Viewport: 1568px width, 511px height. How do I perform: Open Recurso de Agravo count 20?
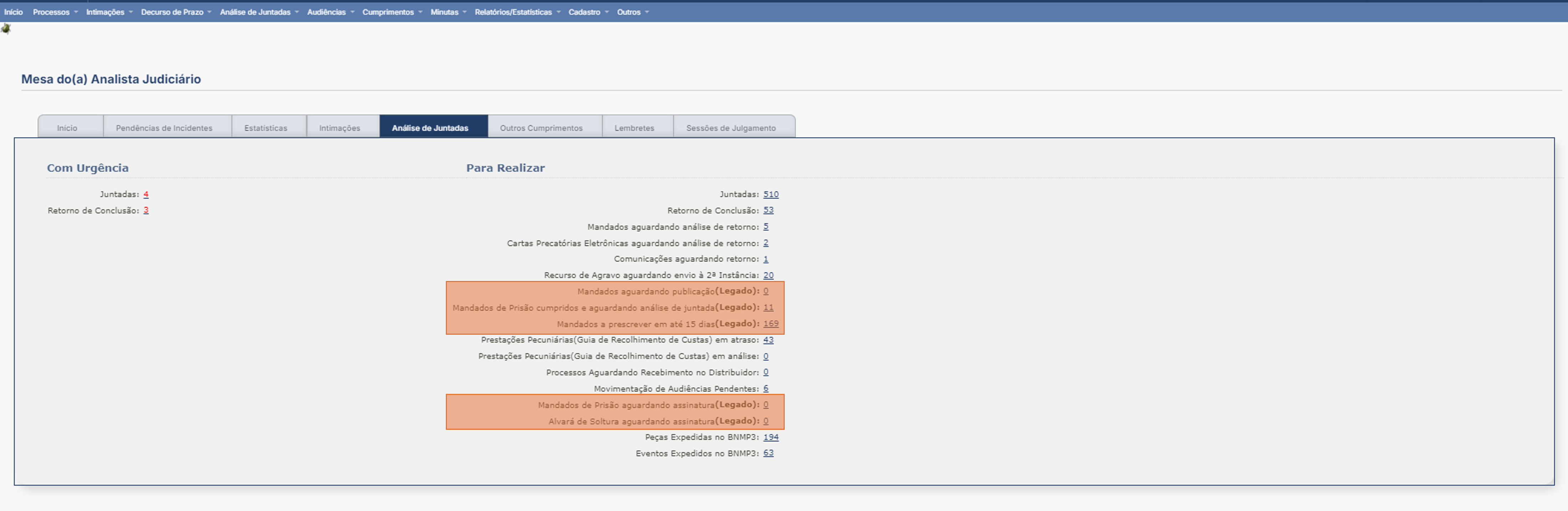769,275
